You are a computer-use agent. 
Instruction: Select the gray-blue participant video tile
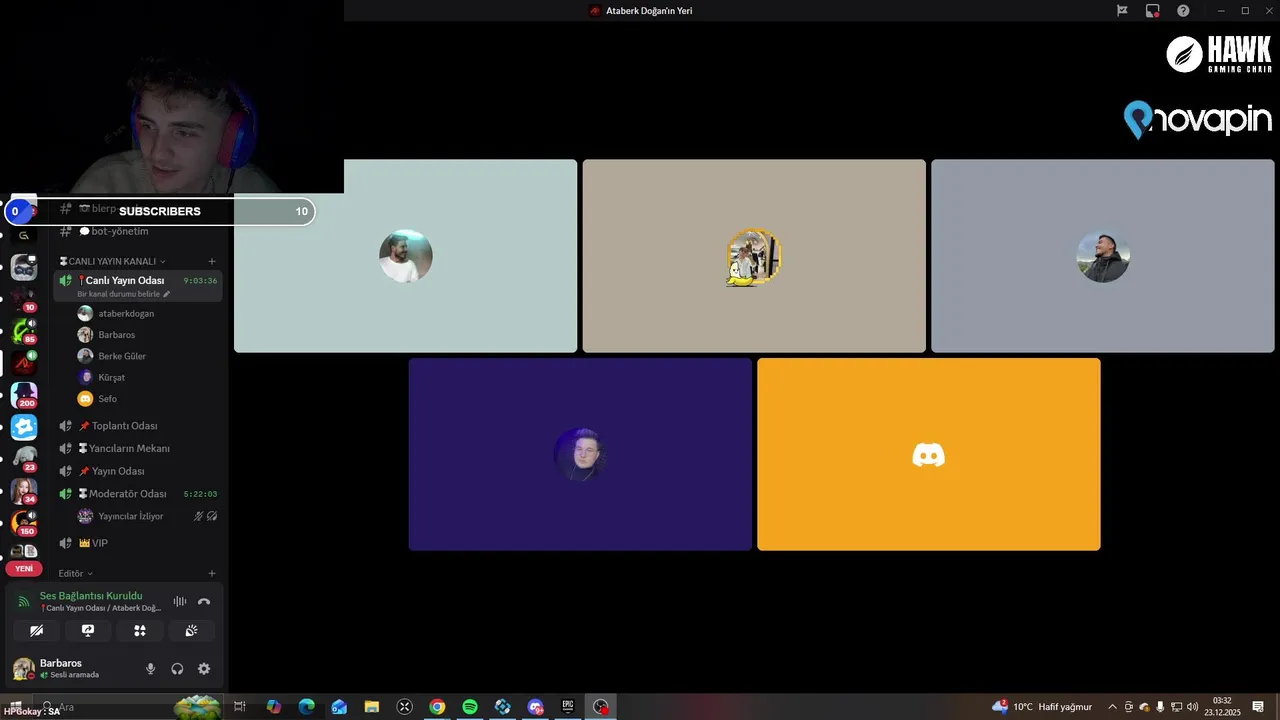(1103, 256)
